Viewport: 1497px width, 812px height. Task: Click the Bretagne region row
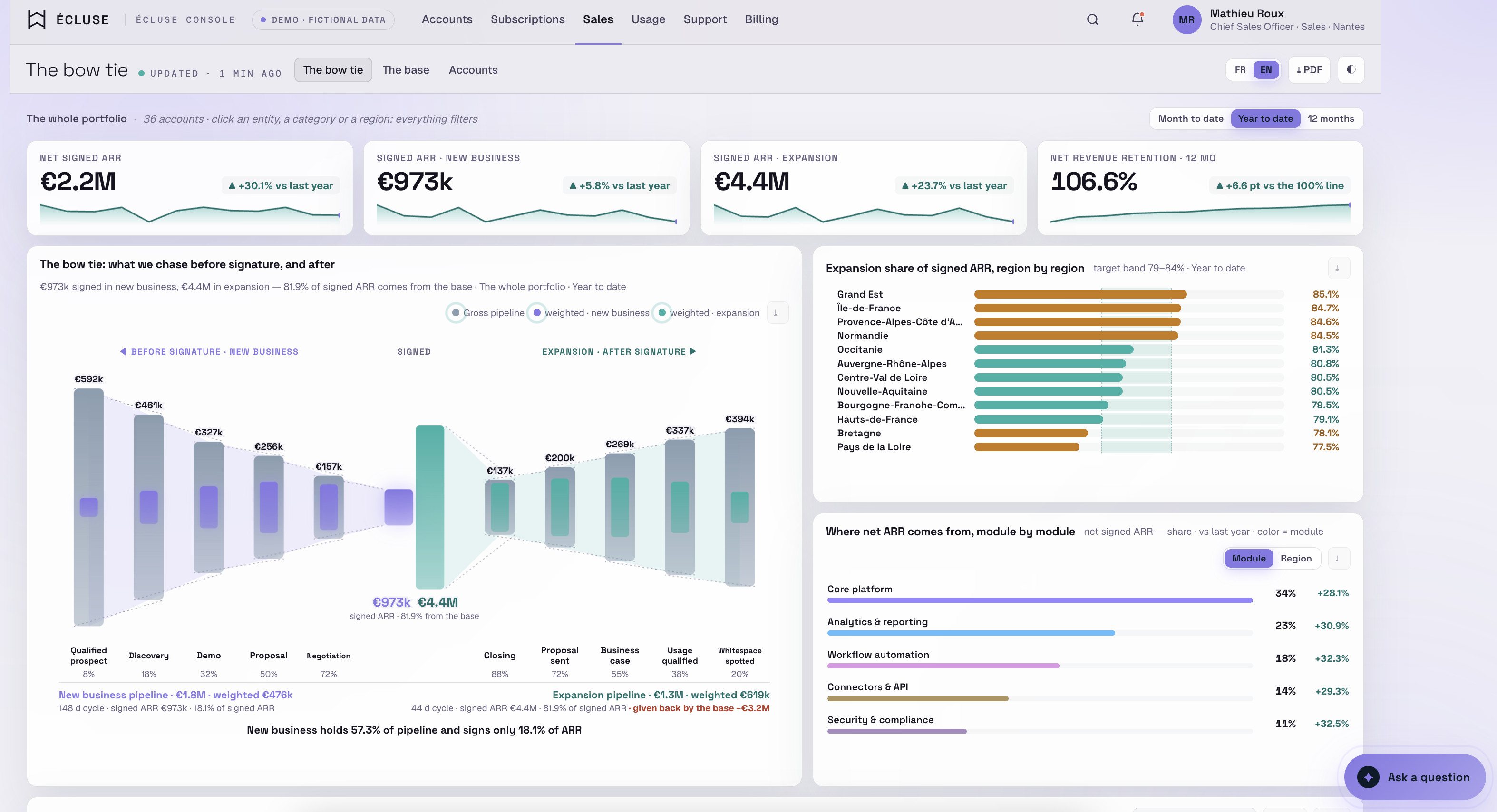tap(1088, 433)
